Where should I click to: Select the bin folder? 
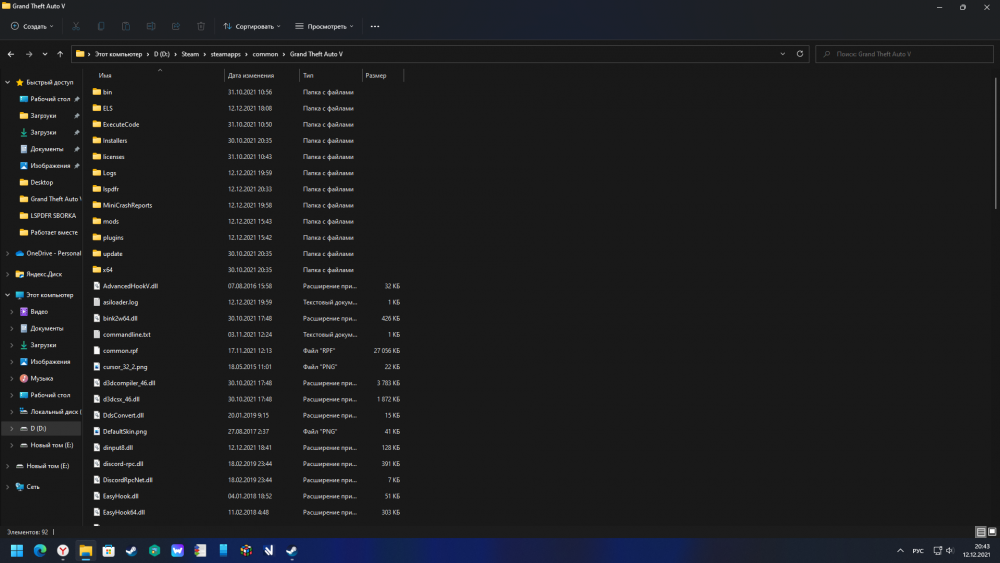tap(102, 92)
